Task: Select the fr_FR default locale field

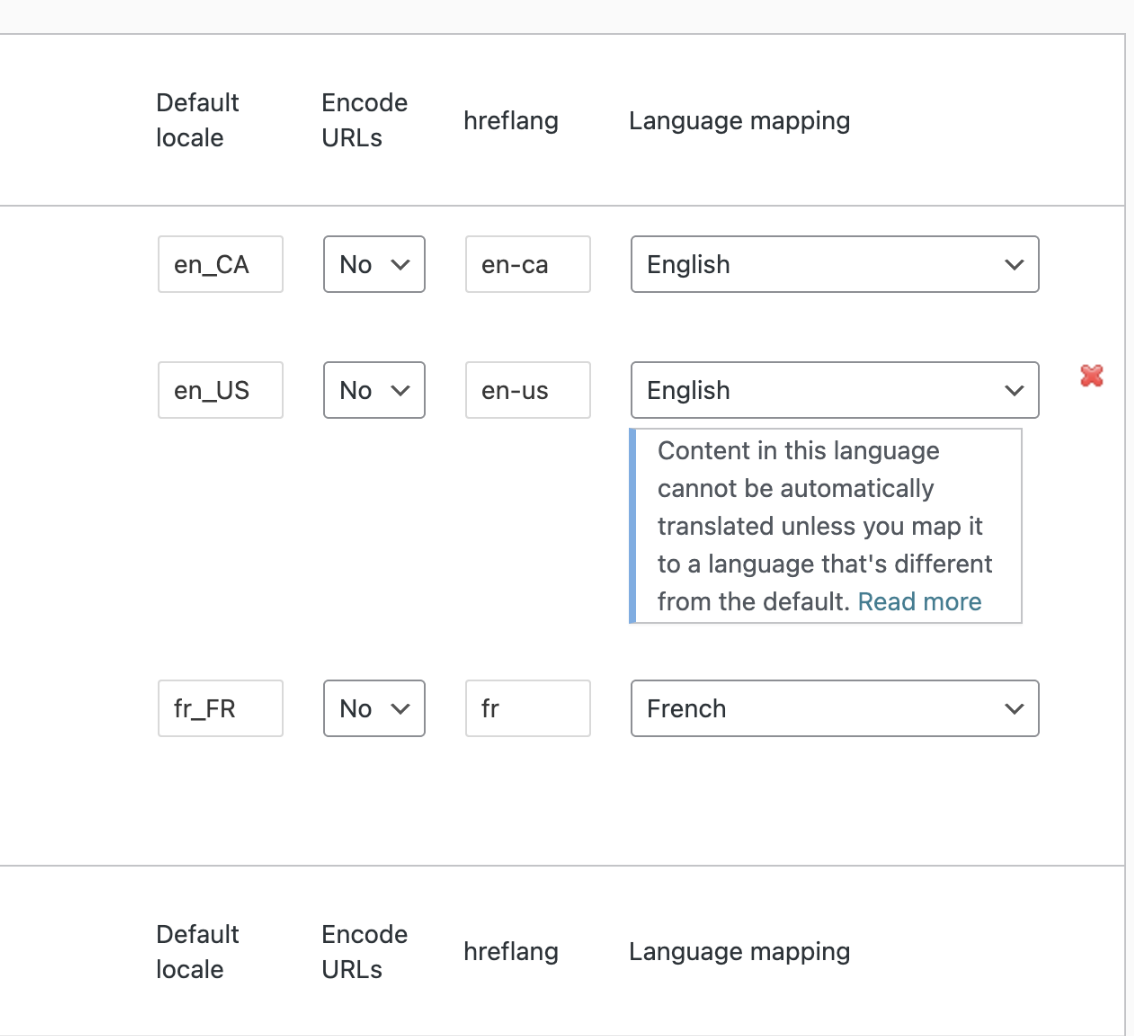Action: pos(220,709)
